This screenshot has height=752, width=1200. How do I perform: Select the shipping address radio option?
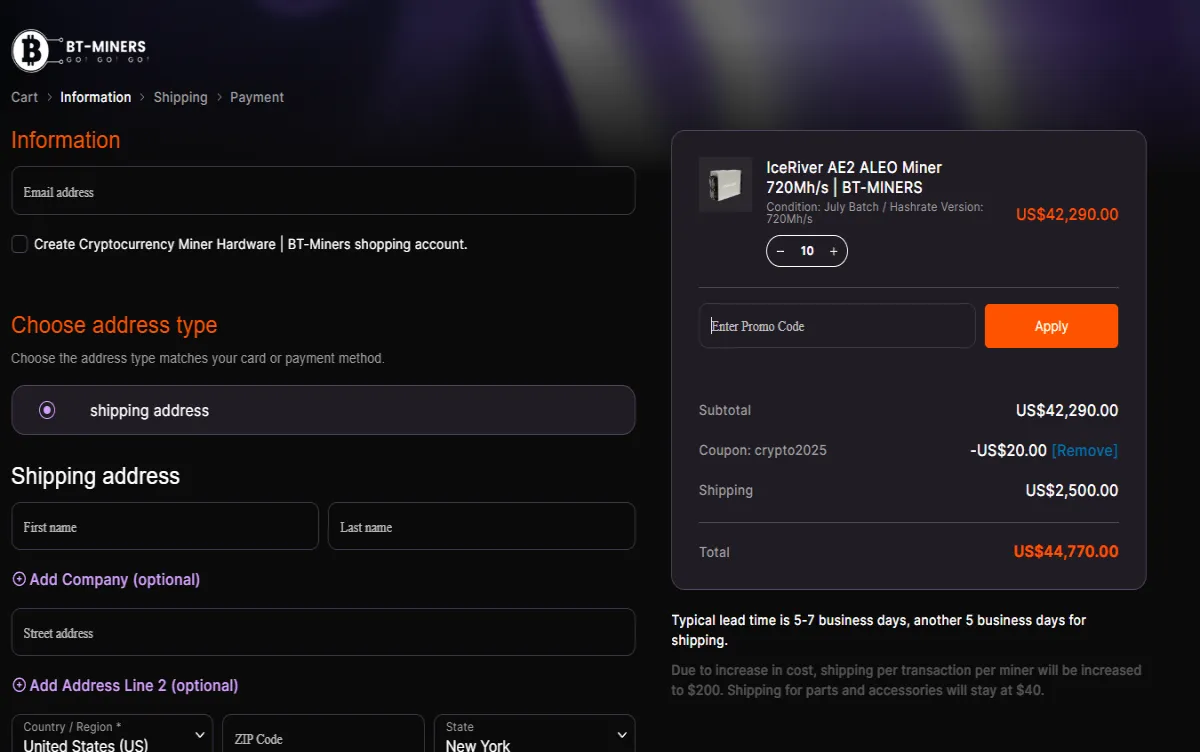tap(47, 410)
